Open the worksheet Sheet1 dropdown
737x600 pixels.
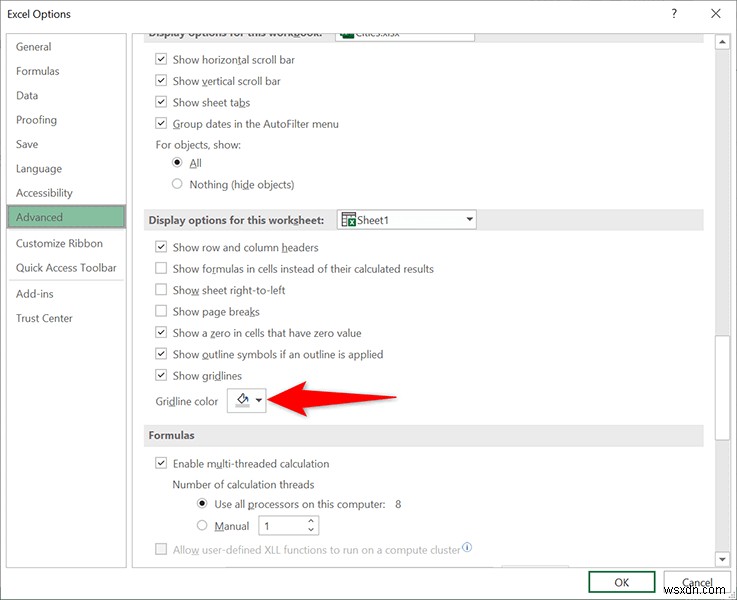(407, 219)
